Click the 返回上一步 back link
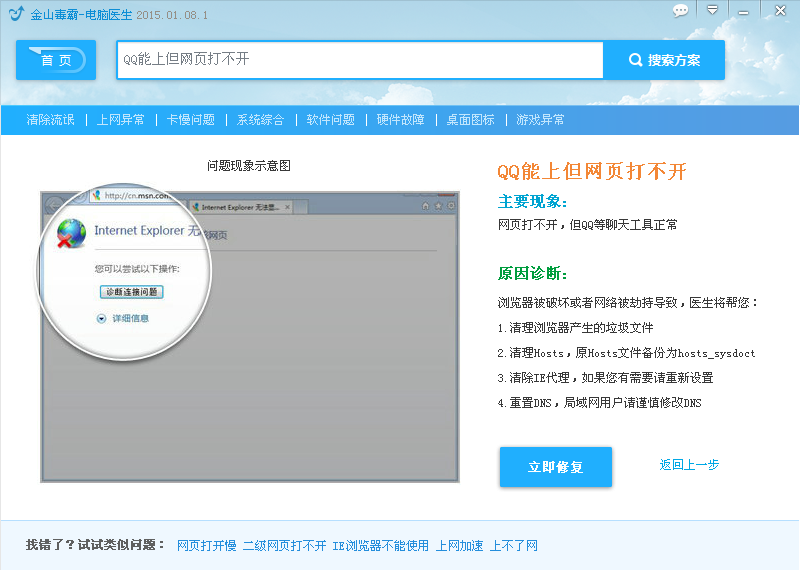 coord(689,465)
